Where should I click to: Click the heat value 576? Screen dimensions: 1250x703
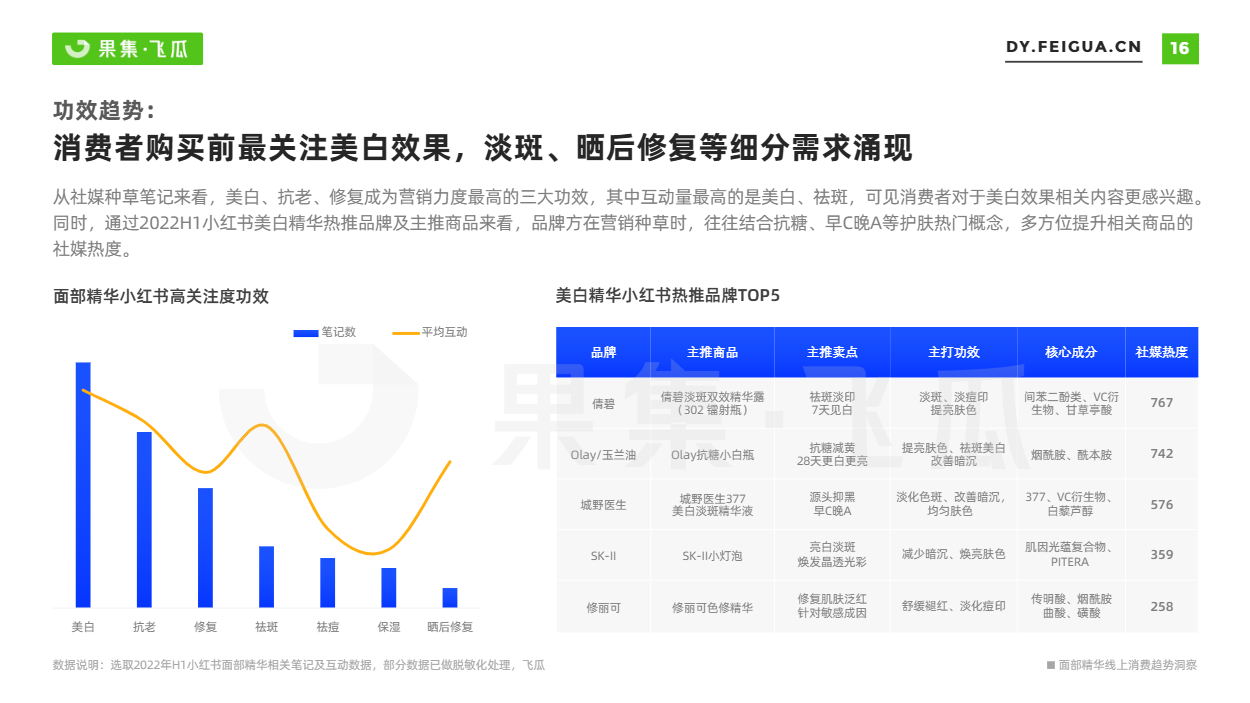pyautogui.click(x=1162, y=505)
